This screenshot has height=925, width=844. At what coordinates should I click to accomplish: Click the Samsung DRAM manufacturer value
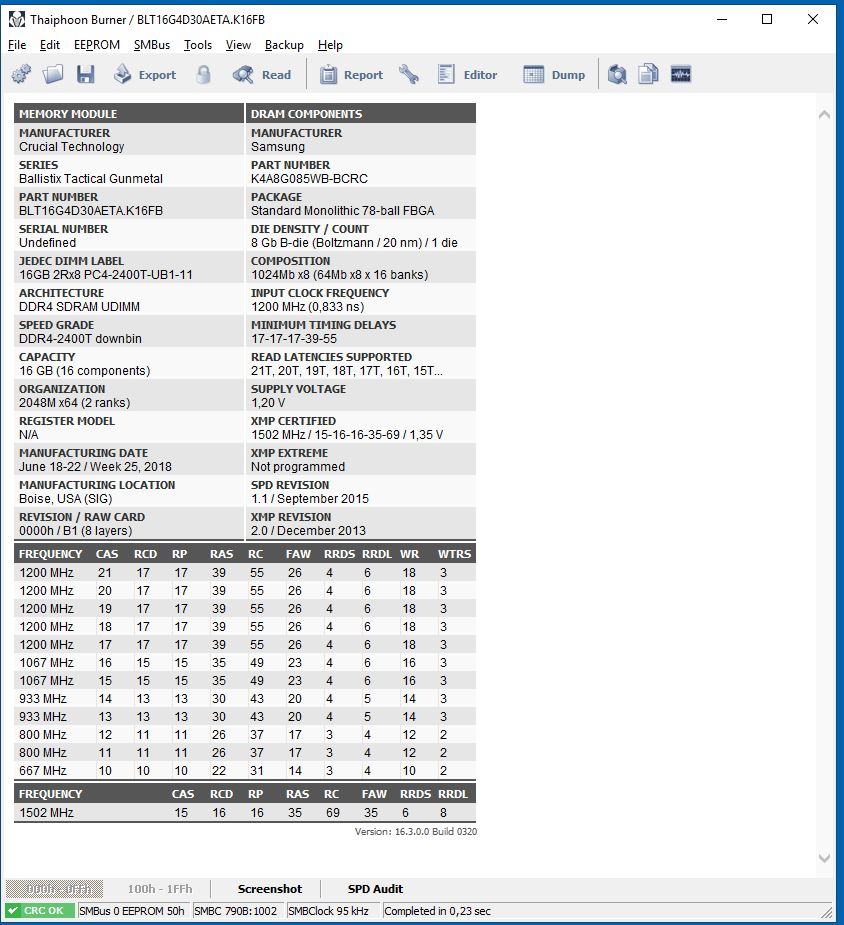278,147
